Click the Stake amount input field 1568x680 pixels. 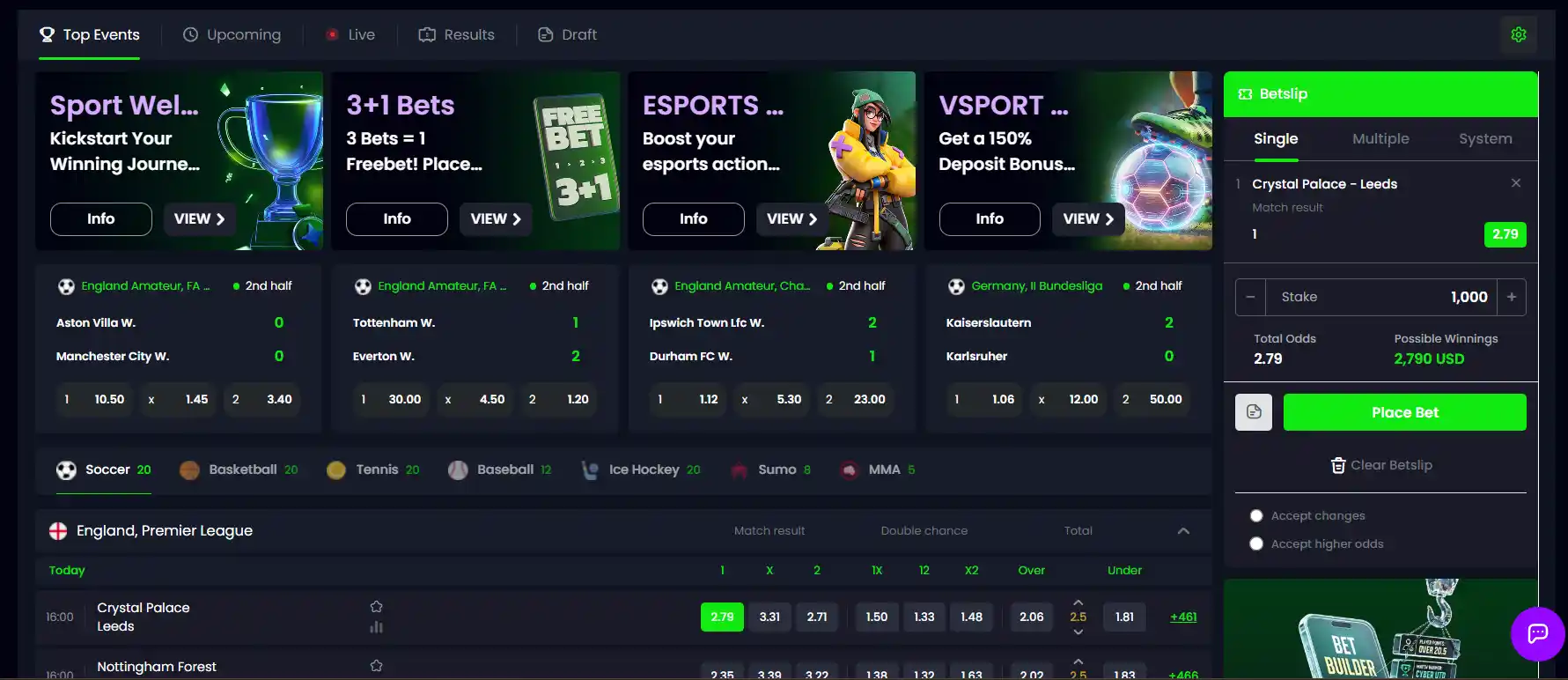pyautogui.click(x=1381, y=297)
